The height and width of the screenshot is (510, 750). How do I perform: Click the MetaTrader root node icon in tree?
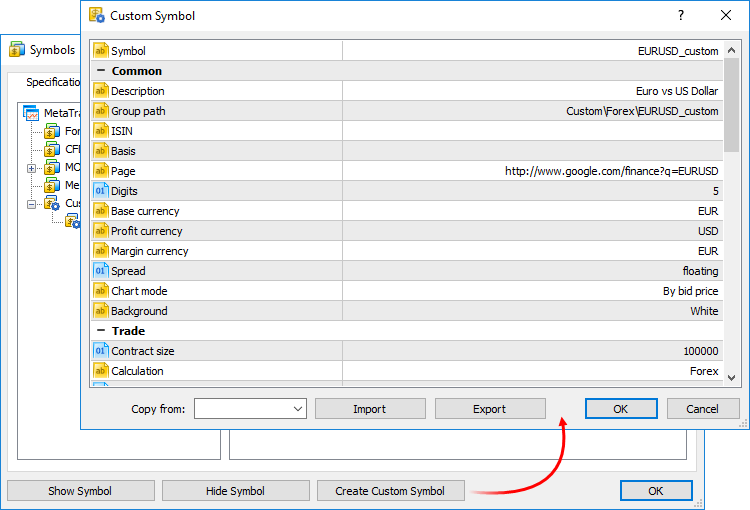click(31, 113)
